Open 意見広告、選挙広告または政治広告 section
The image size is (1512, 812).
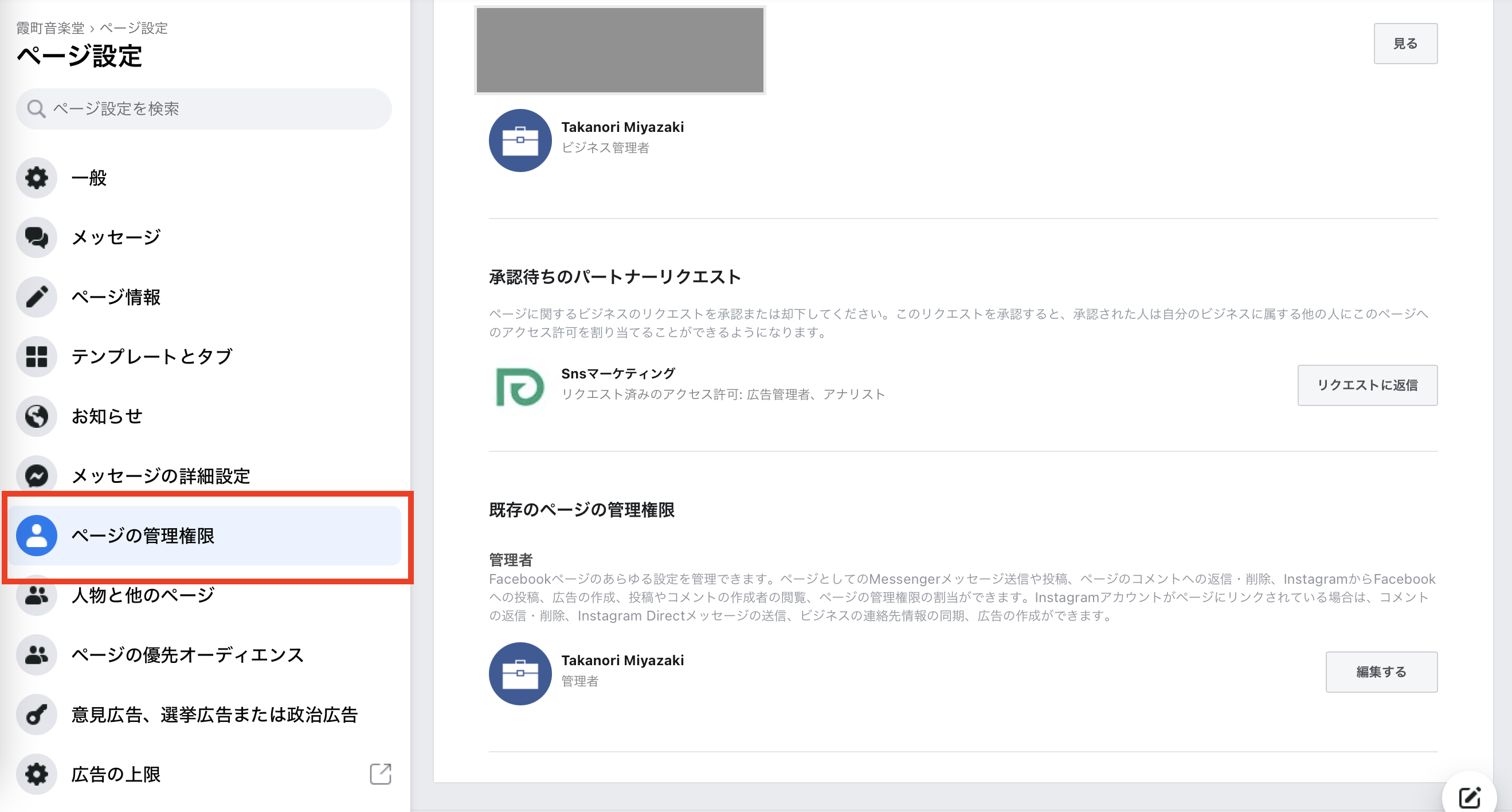coord(204,715)
